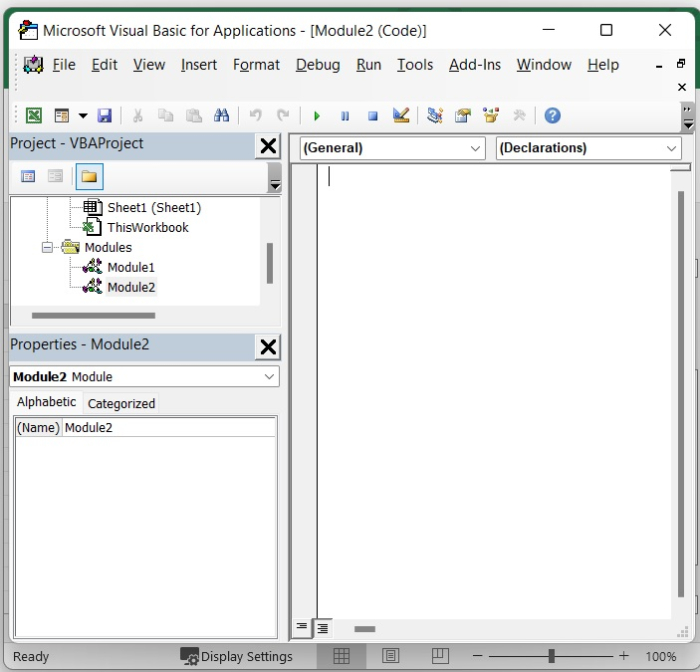This screenshot has height=672, width=700.
Task: Open the Insert object dropdown arrow
Action: pyautogui.click(x=83, y=116)
